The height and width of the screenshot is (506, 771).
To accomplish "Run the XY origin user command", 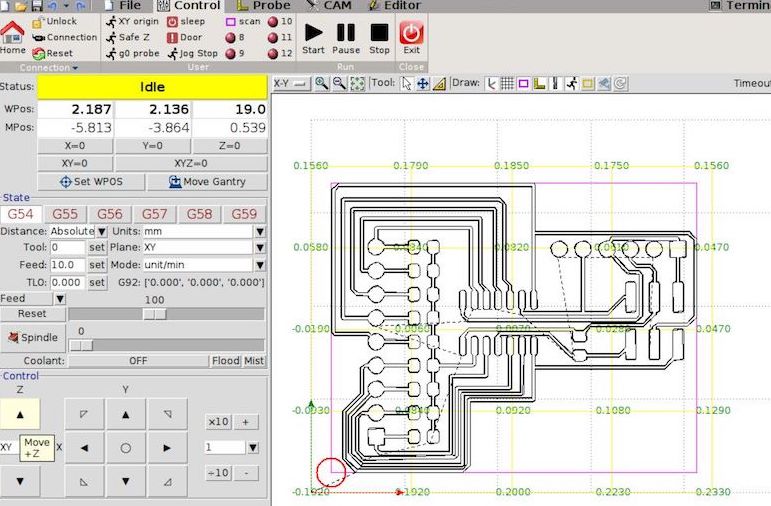I will [132, 22].
